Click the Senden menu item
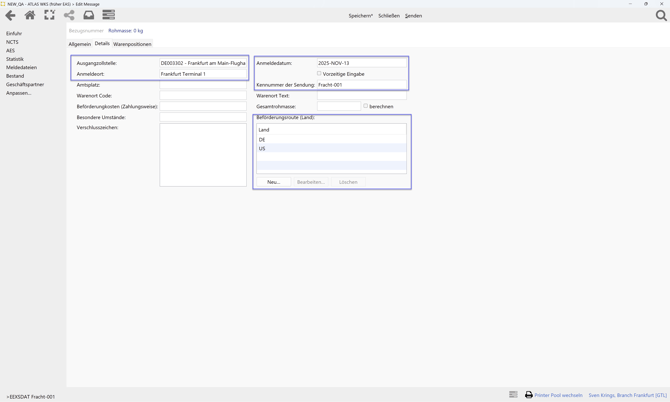The image size is (670, 402). click(x=413, y=16)
